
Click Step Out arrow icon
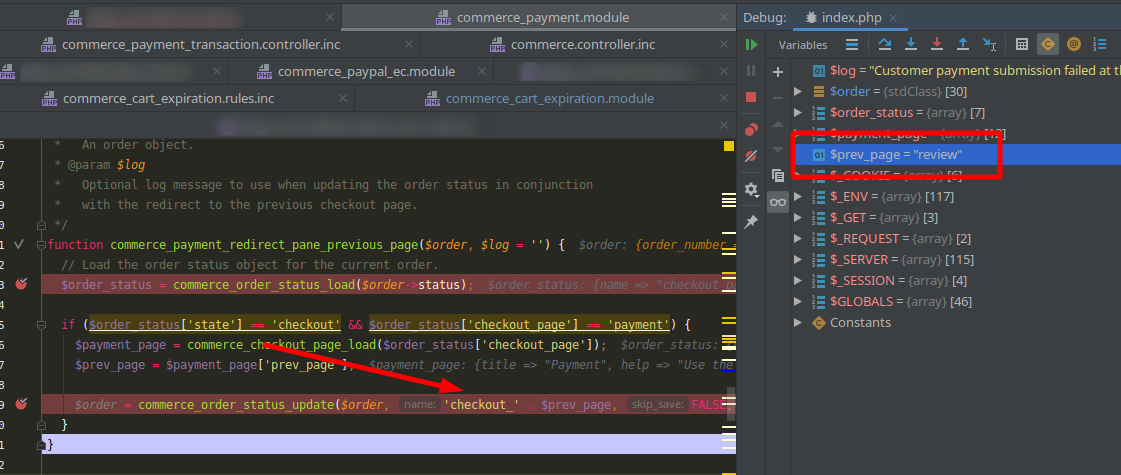tap(963, 44)
